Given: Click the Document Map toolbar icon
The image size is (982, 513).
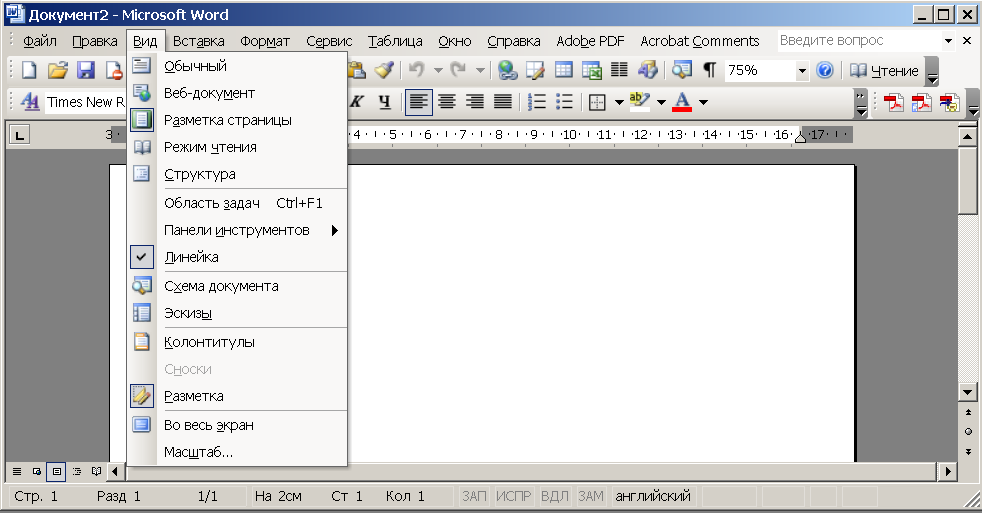Looking at the screenshot, I should [x=681, y=70].
